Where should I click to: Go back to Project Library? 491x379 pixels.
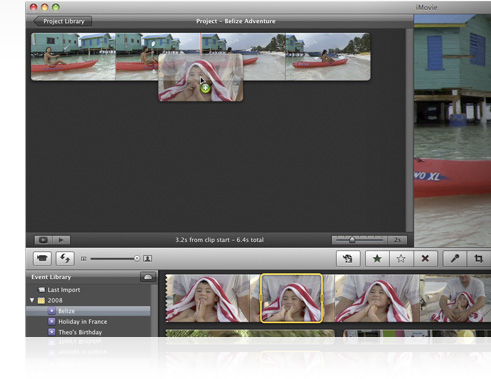pyautogui.click(x=63, y=21)
